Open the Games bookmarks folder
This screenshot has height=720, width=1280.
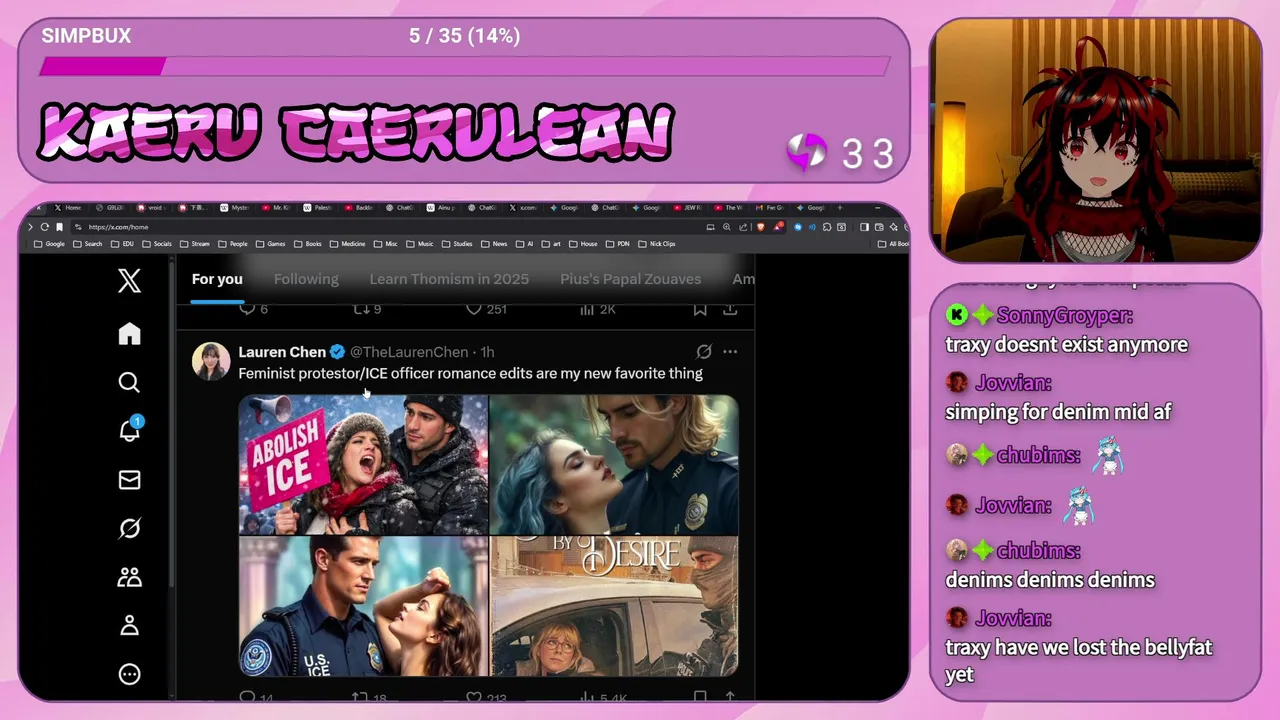[x=271, y=244]
